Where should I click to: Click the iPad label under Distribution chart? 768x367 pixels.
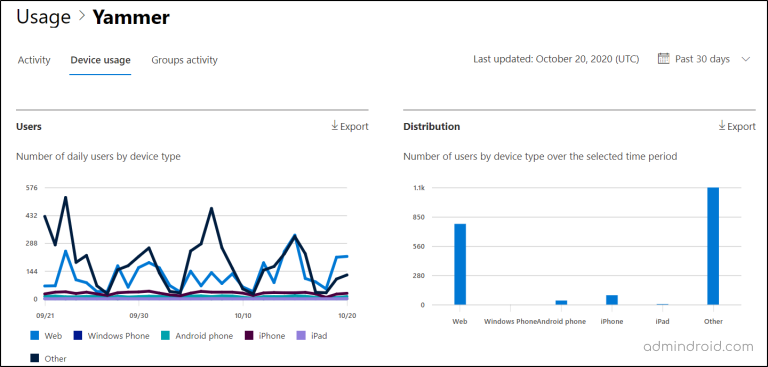click(662, 321)
